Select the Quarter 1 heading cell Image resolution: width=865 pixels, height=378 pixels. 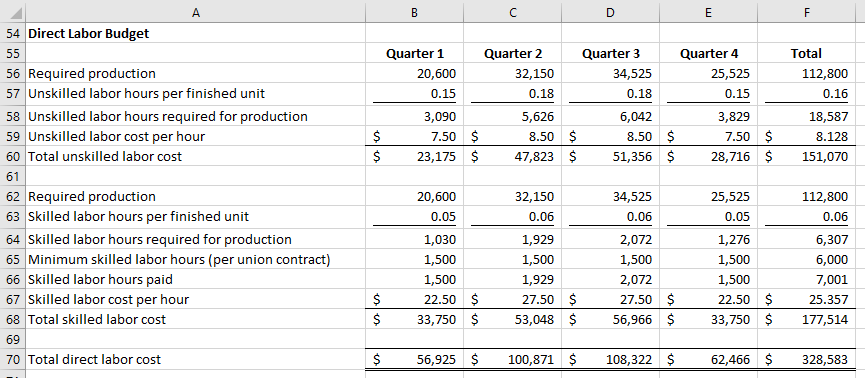(415, 54)
